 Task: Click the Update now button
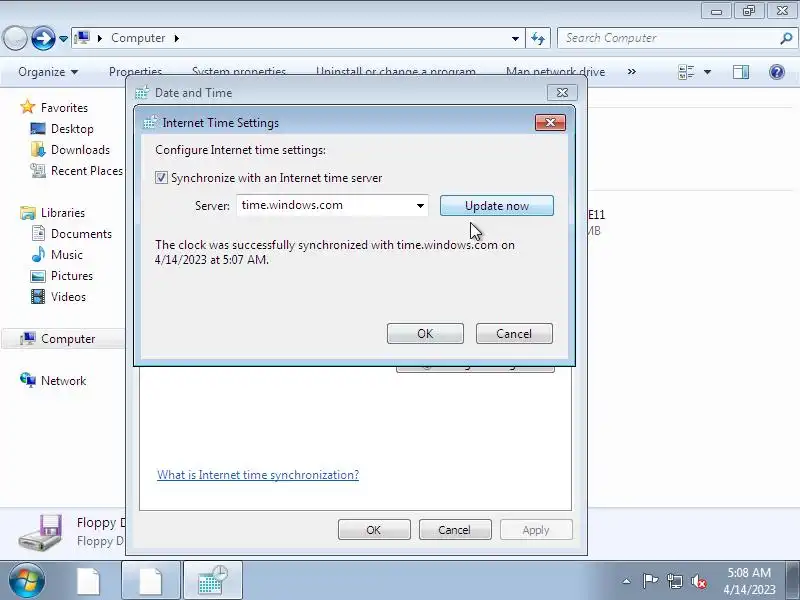click(496, 206)
